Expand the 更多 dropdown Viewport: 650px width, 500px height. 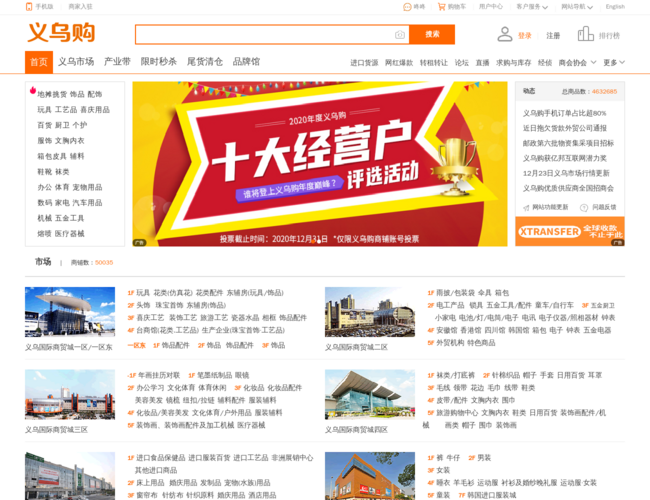pos(614,63)
